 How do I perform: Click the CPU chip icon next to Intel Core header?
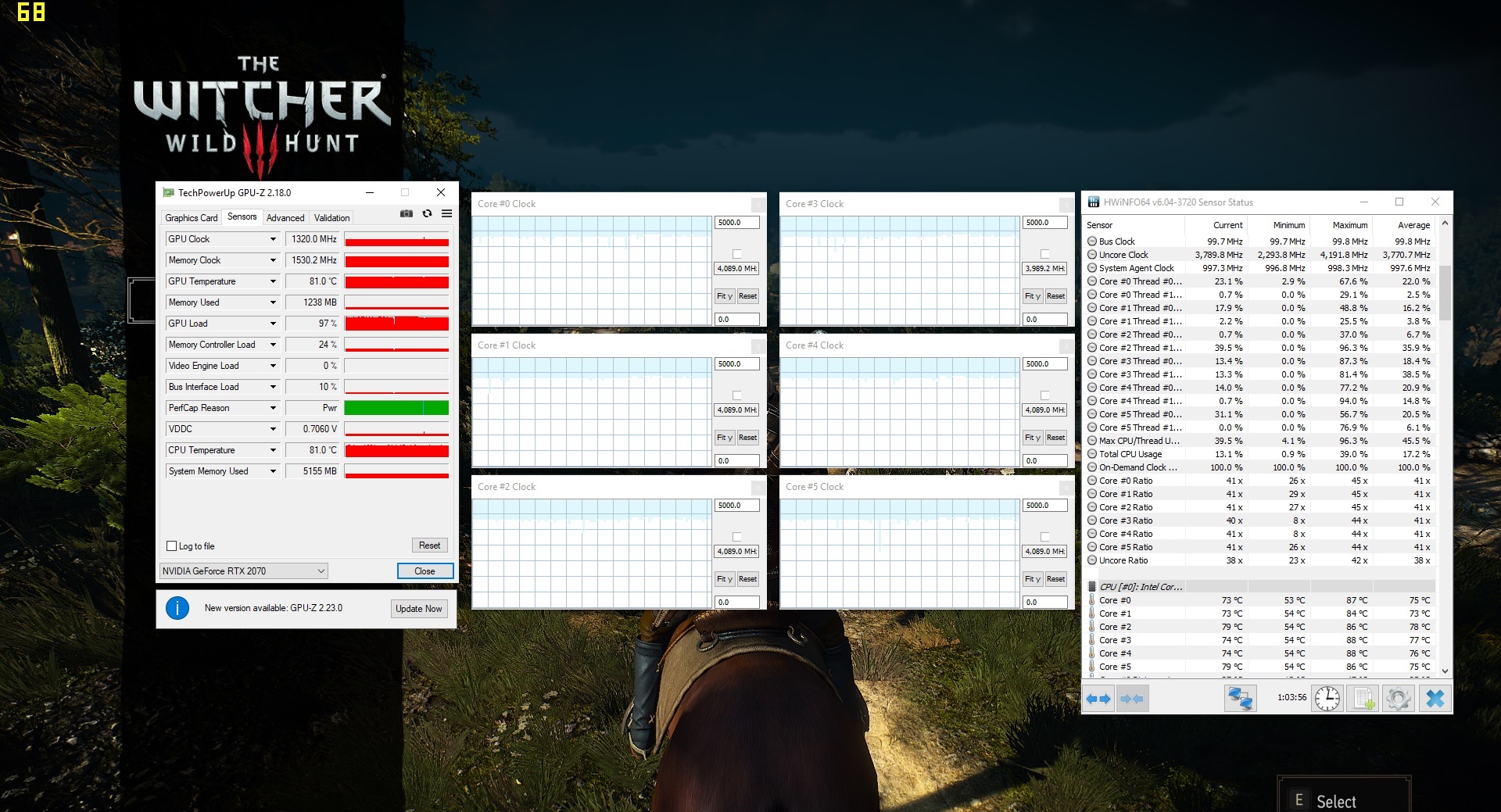coord(1092,587)
